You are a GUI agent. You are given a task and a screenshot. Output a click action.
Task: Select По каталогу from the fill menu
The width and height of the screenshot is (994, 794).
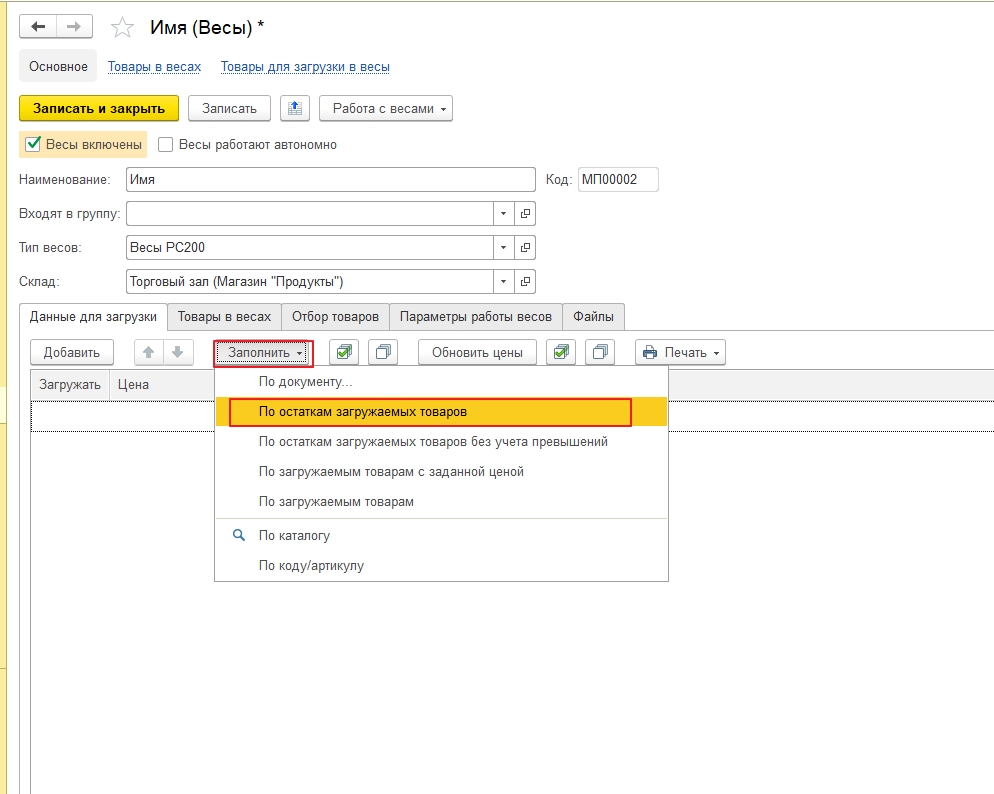click(294, 536)
